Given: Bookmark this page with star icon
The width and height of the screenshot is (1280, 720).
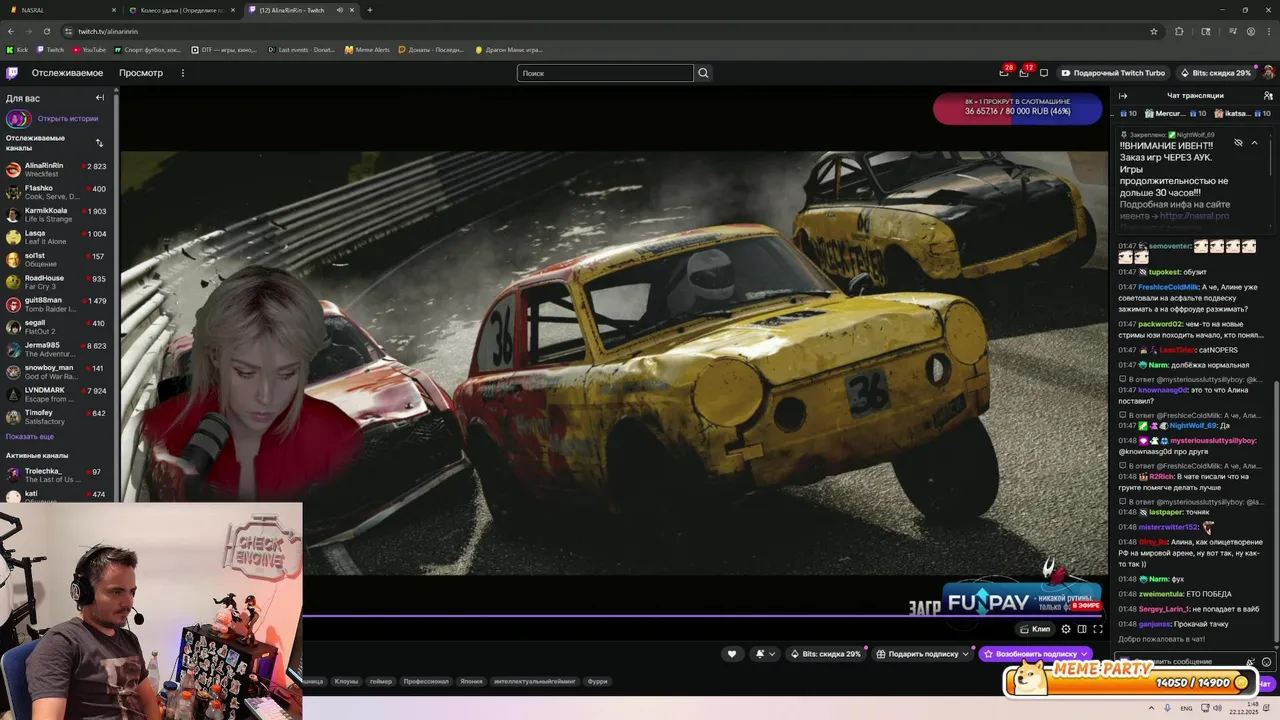Looking at the screenshot, I should pos(1154,31).
